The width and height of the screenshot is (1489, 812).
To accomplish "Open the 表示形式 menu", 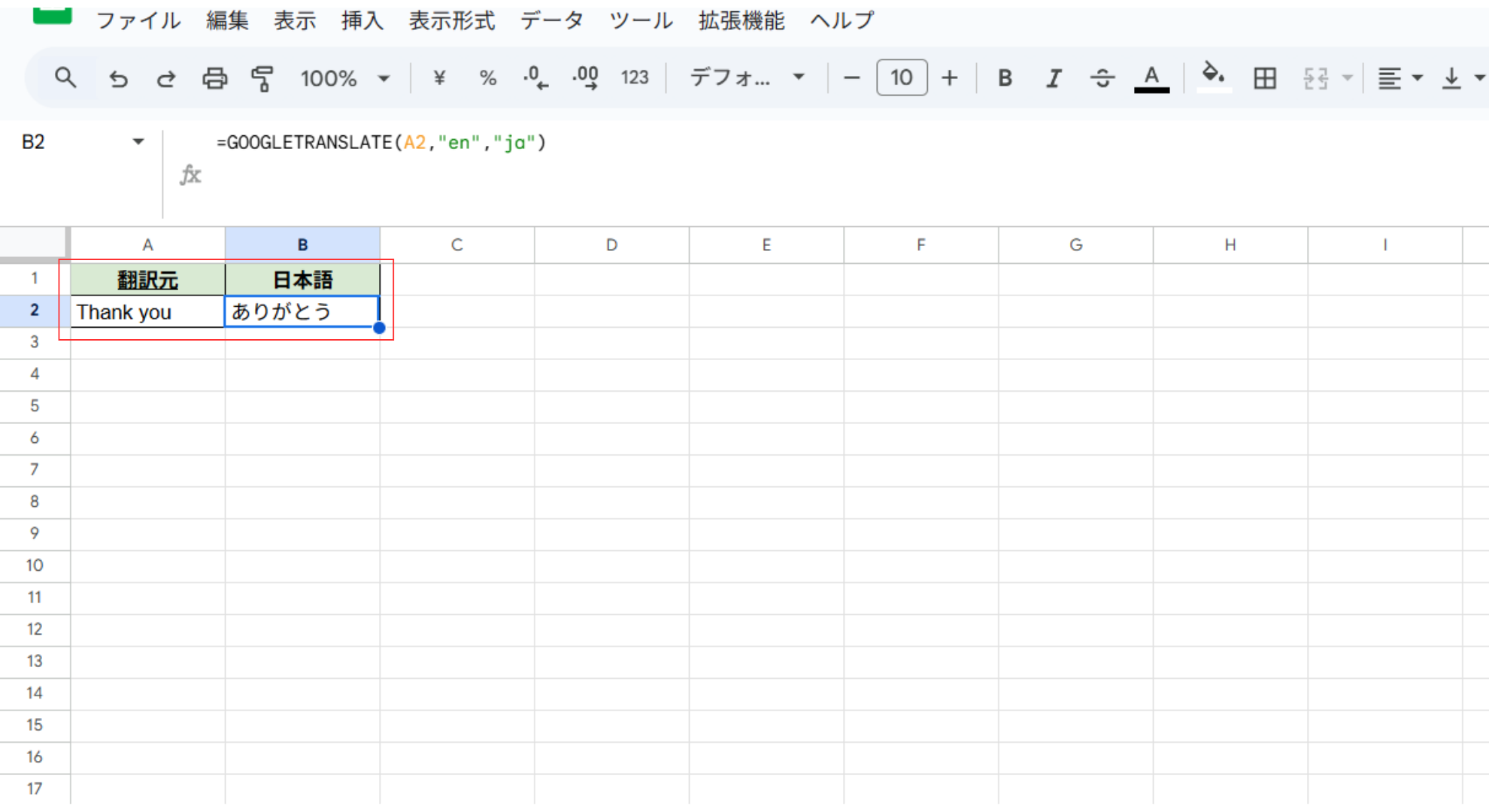I will click(452, 20).
